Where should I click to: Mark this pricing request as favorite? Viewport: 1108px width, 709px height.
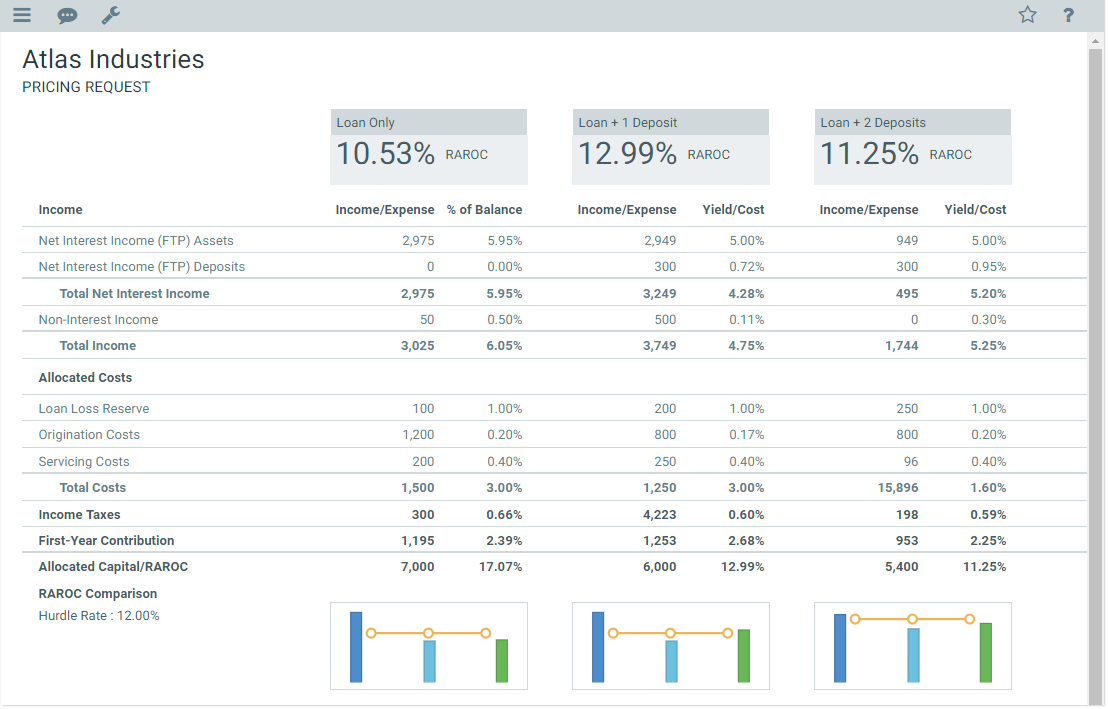[x=1027, y=15]
